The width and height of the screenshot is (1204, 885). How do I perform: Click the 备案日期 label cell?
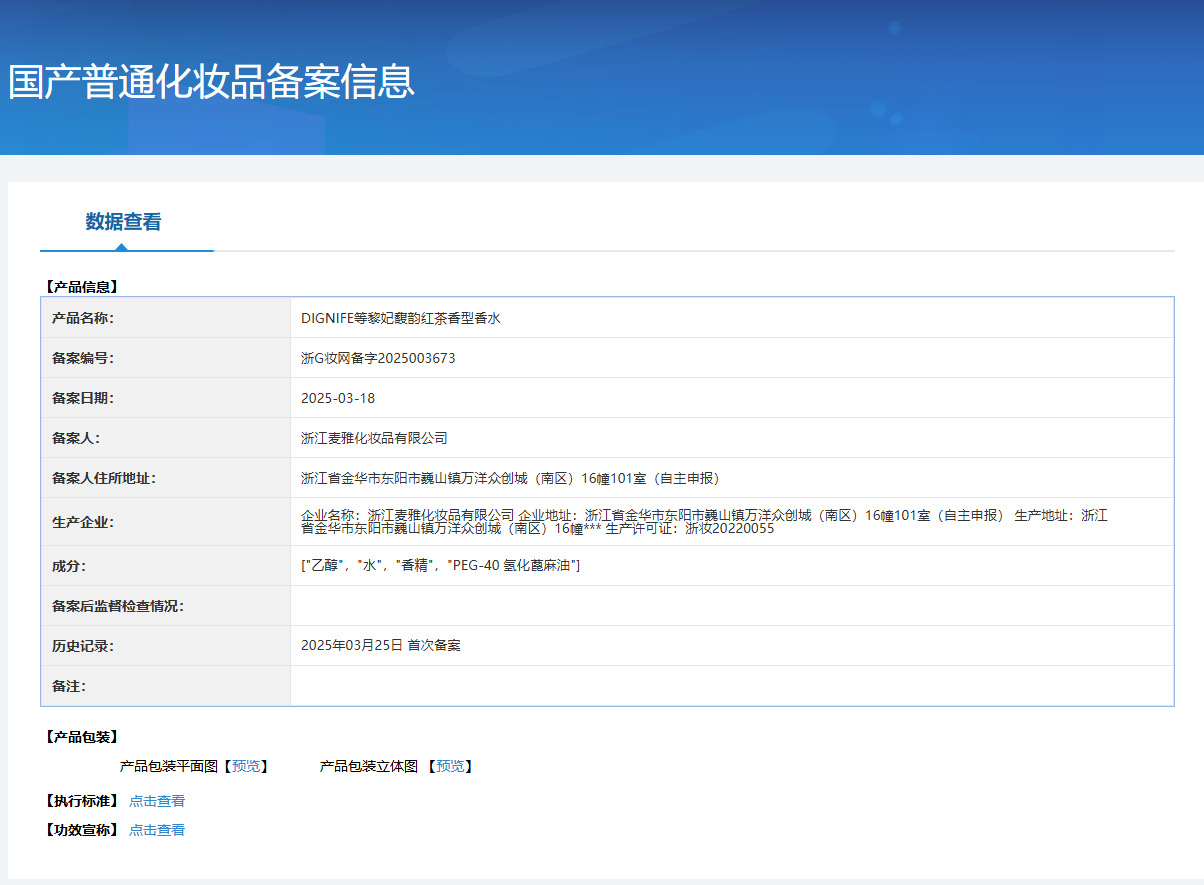click(166, 398)
